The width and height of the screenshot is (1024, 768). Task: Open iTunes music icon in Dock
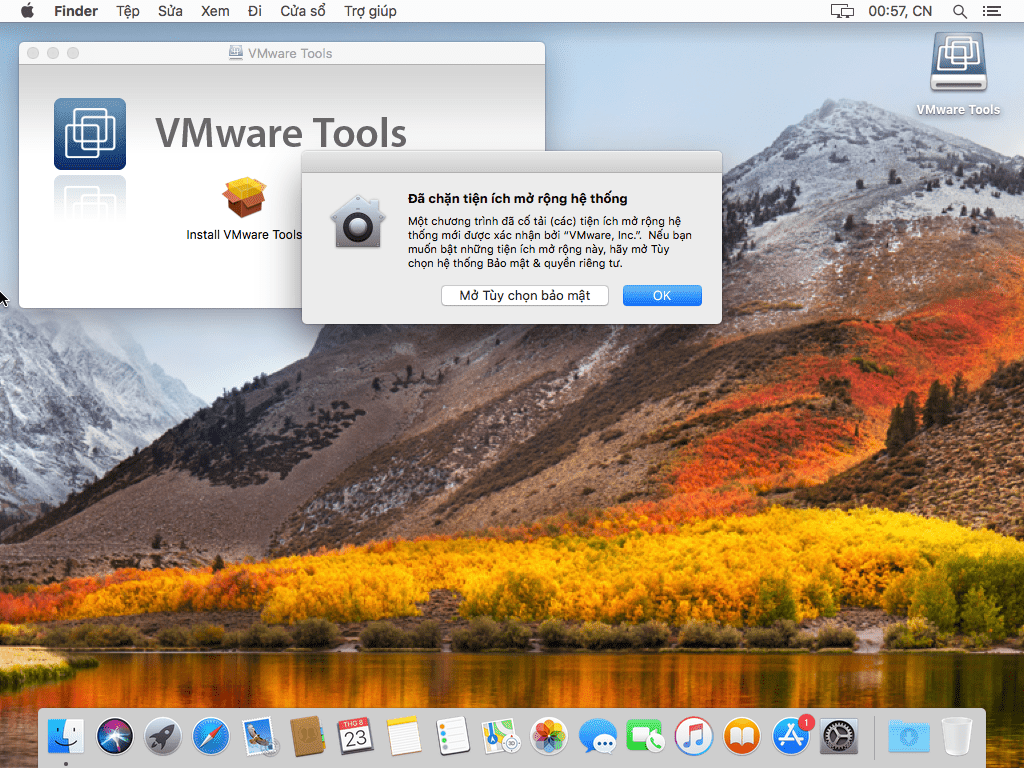(x=694, y=736)
